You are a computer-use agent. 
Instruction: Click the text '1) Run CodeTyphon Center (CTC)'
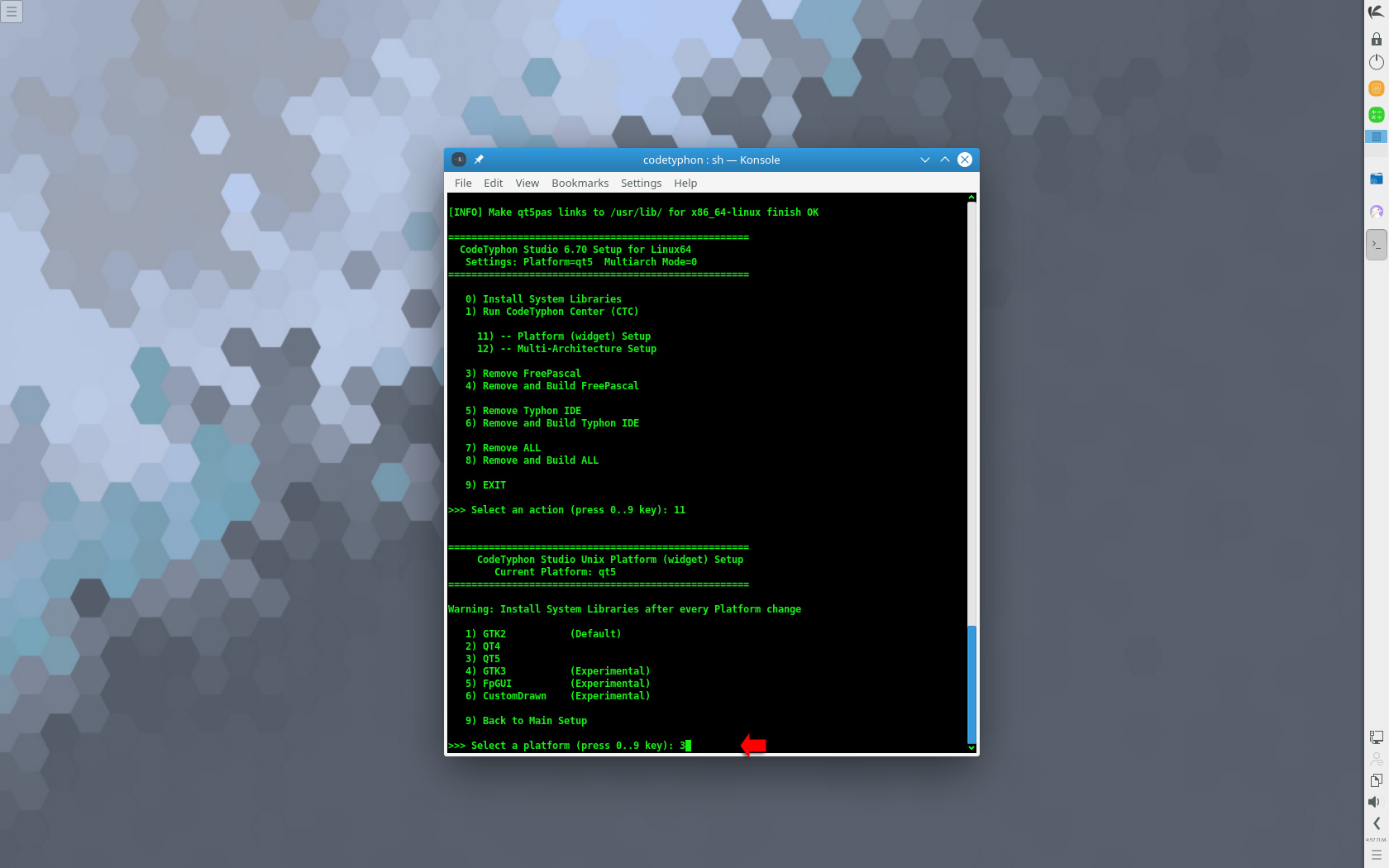pos(551,312)
